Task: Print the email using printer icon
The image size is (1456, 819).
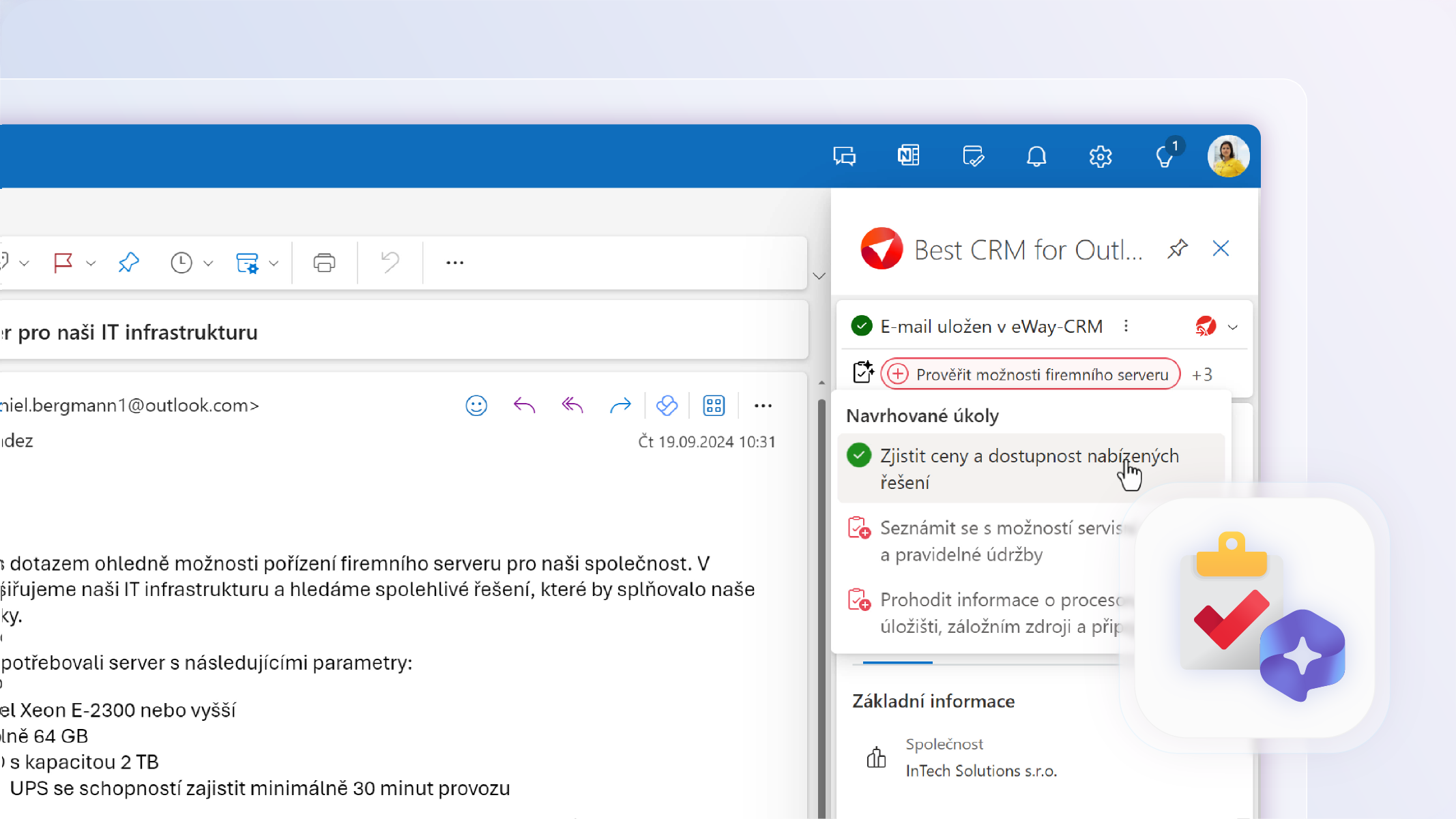Action: tap(324, 263)
